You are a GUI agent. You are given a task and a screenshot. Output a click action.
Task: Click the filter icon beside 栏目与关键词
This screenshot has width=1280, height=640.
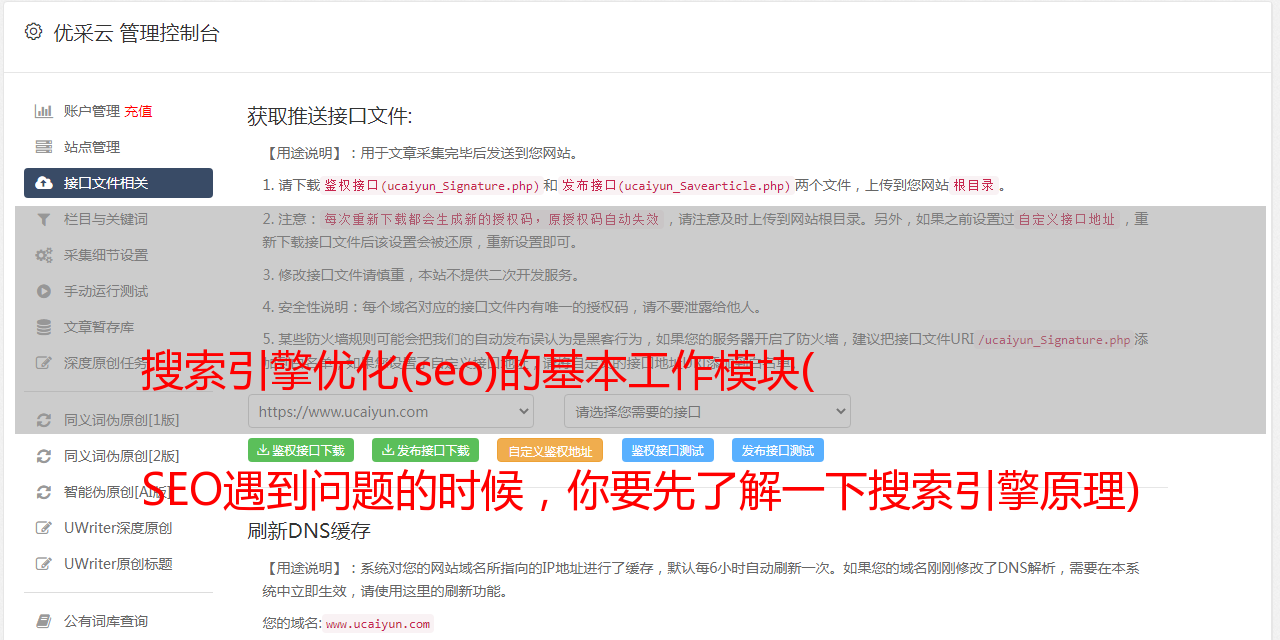click(44, 219)
